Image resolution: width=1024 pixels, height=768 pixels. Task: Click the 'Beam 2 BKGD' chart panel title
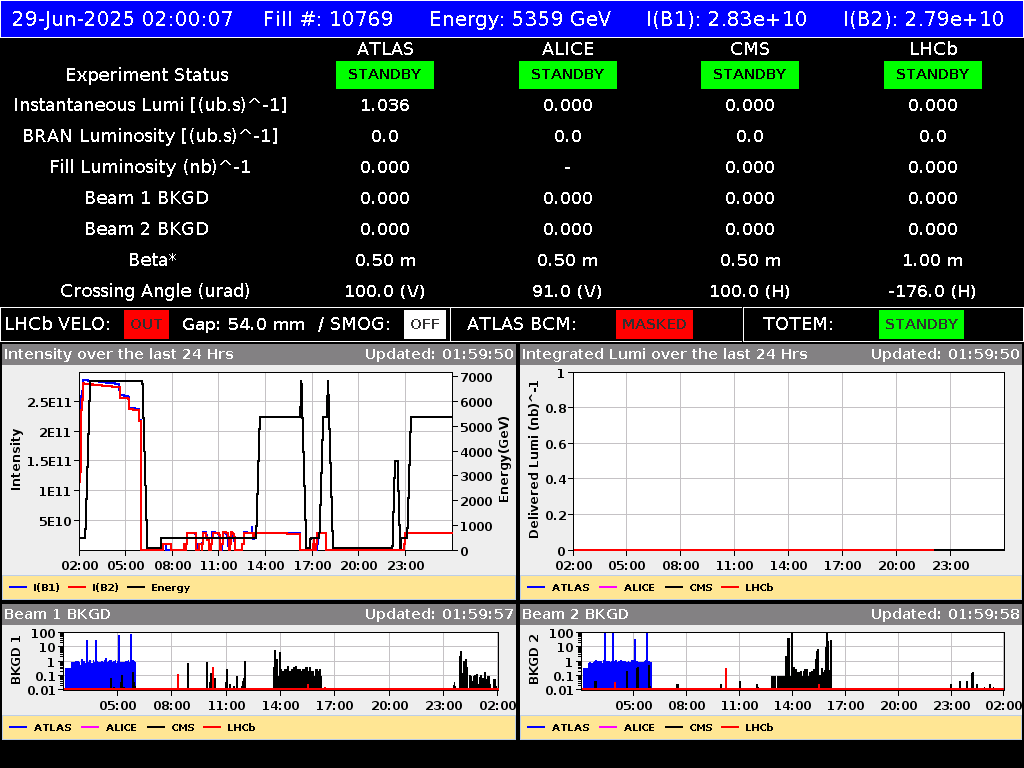[575, 615]
